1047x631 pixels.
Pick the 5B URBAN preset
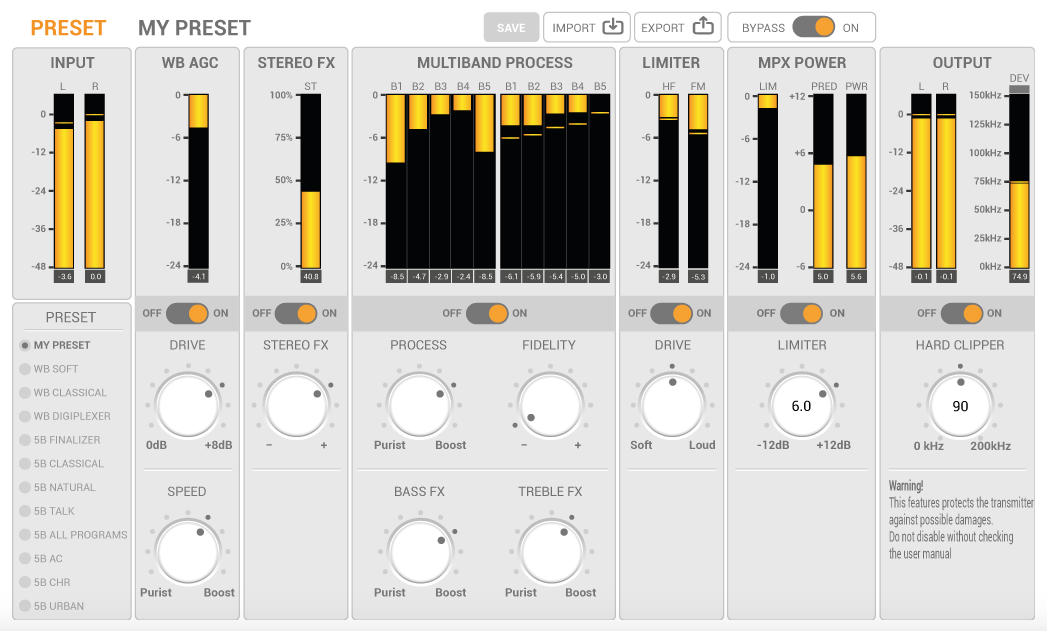tap(59, 606)
